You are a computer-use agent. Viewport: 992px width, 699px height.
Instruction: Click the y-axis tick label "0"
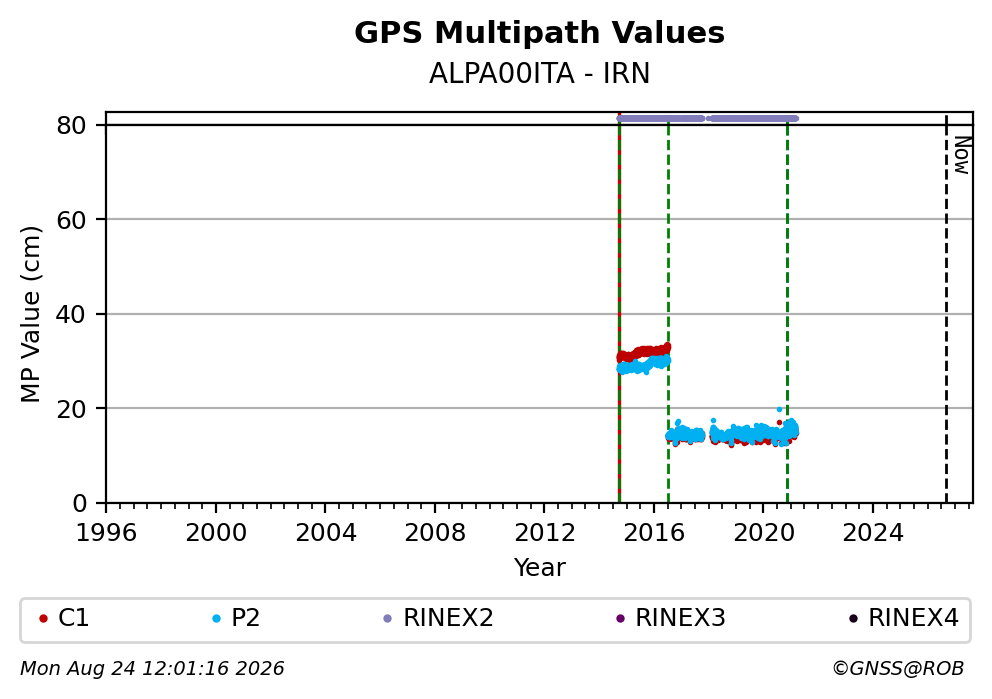coord(79,503)
